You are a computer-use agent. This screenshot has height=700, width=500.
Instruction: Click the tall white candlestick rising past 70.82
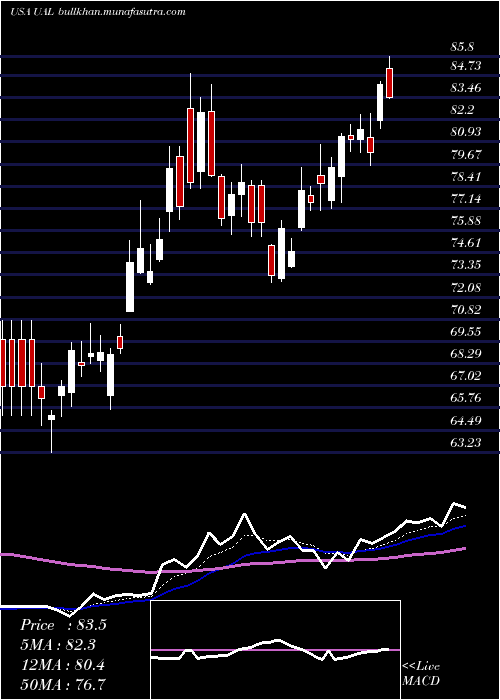(x=130, y=287)
